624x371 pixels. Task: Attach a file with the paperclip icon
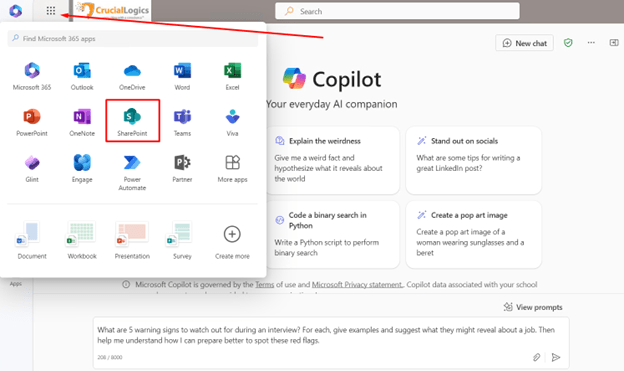coord(536,357)
